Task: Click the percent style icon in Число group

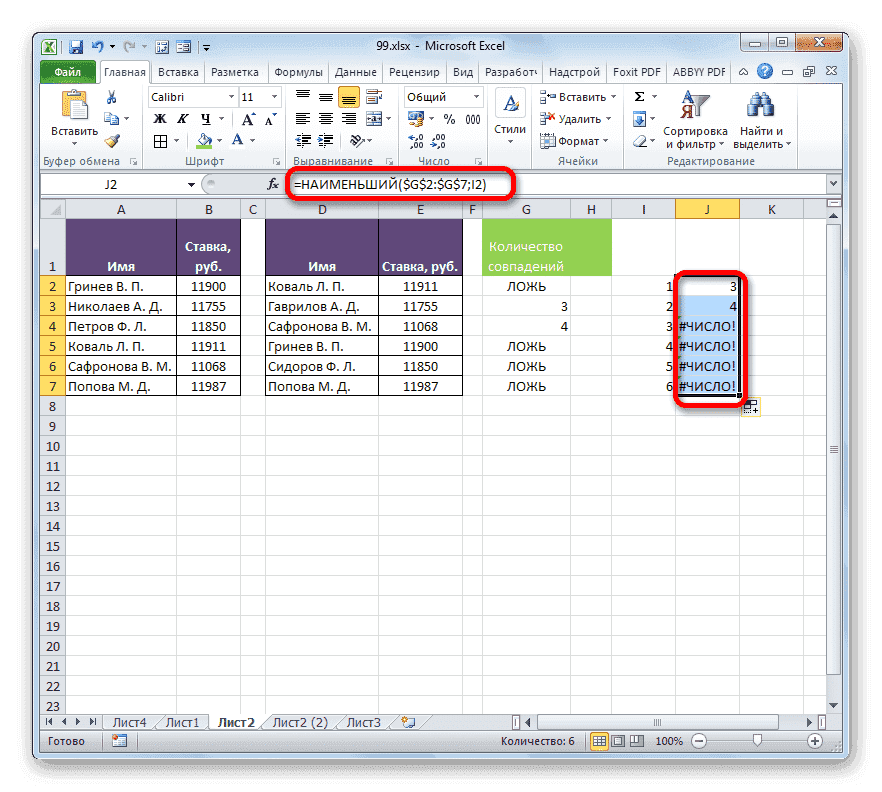Action: pos(450,119)
